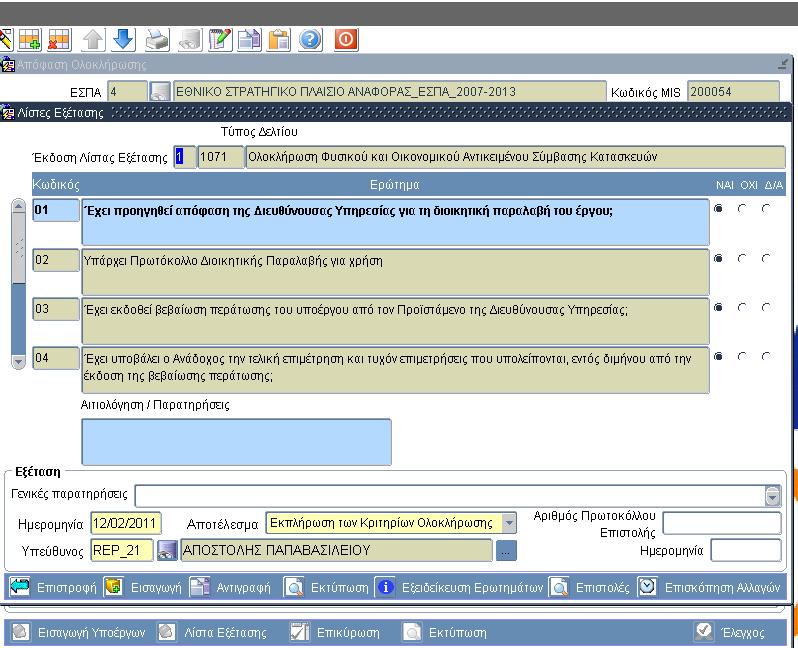The height and width of the screenshot is (648, 798).
Task: Click the Αιτιολόγηση / Παρατηρήσεις text area
Action: click(237, 442)
